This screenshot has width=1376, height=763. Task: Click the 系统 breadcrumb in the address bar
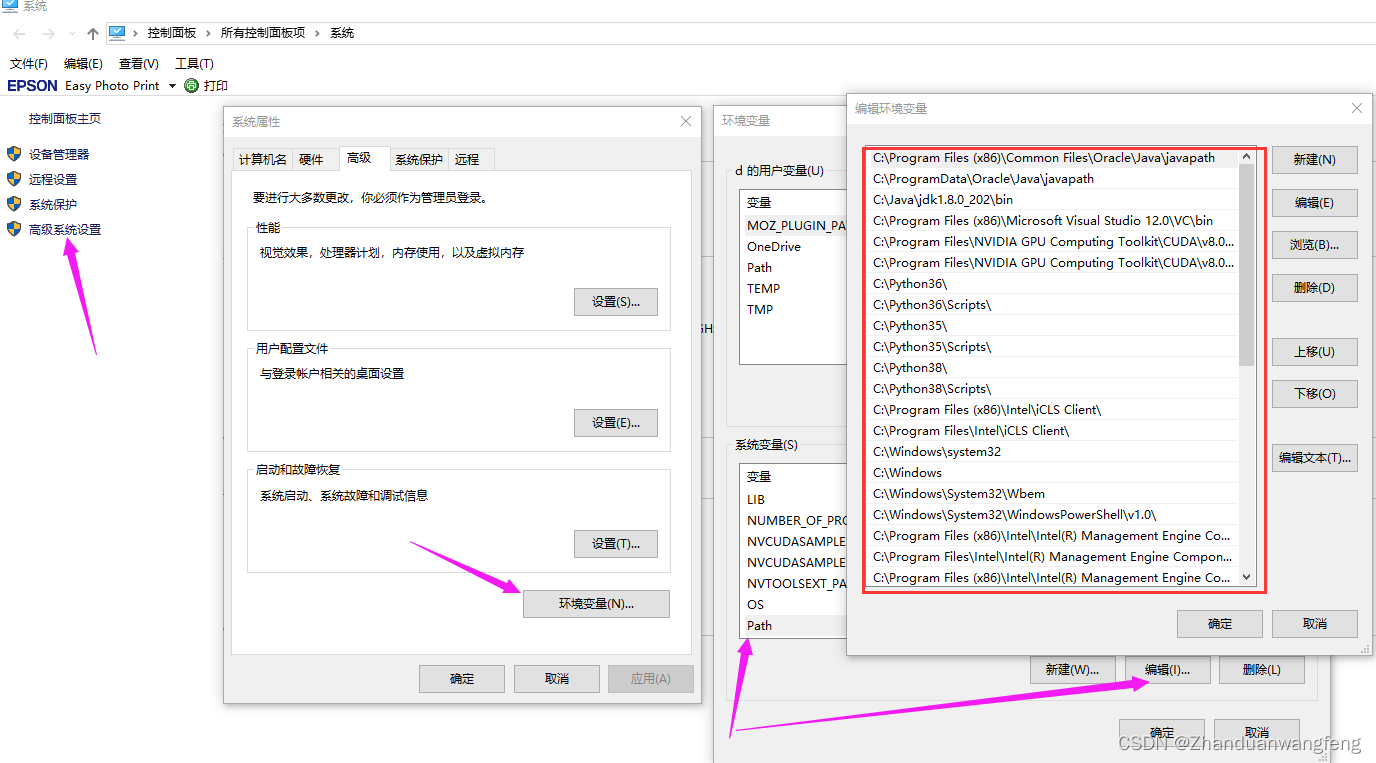point(342,33)
